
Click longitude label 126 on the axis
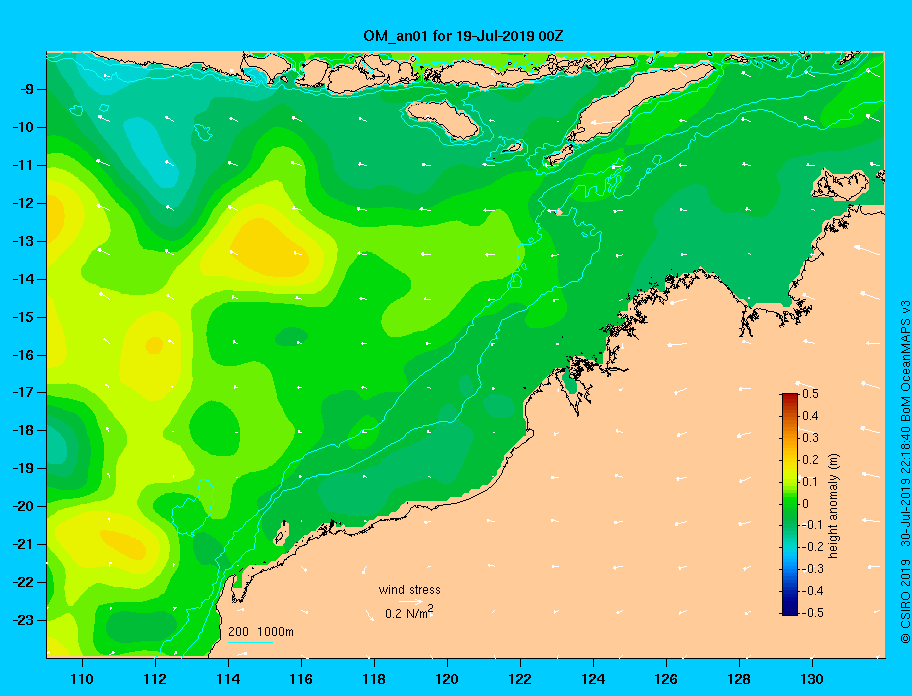666,679
